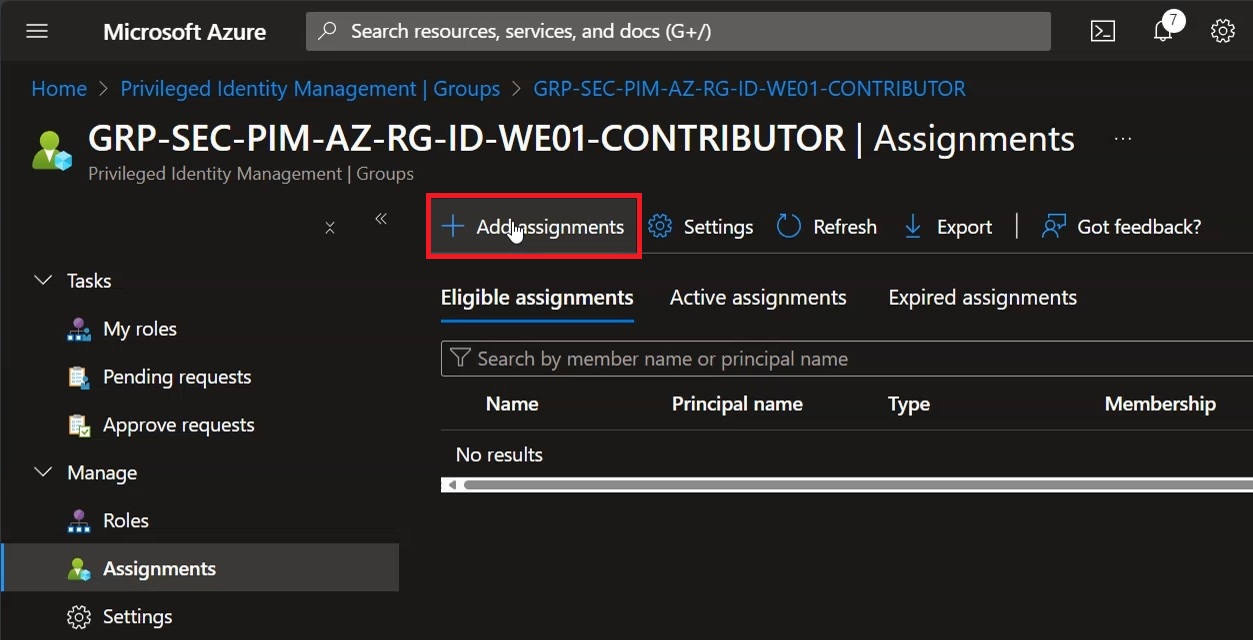Image resolution: width=1253 pixels, height=640 pixels.
Task: Open Settings in the command bar
Action: click(700, 227)
